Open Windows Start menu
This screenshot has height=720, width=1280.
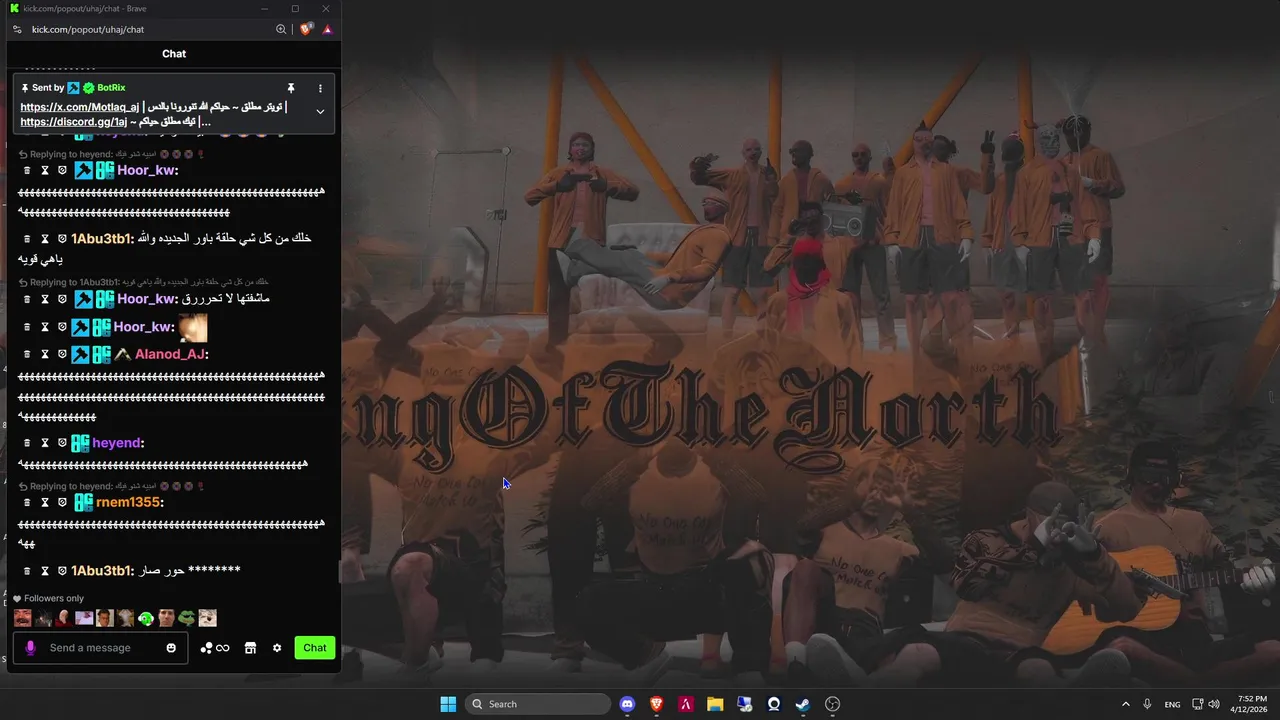pos(448,704)
